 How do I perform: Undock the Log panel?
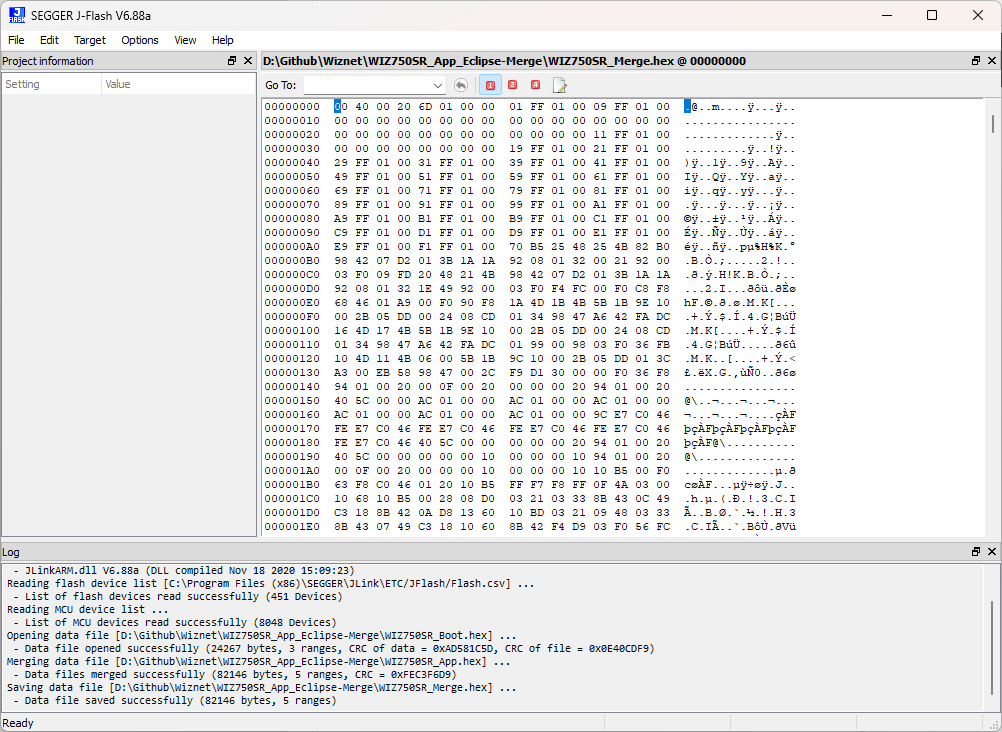click(x=976, y=551)
